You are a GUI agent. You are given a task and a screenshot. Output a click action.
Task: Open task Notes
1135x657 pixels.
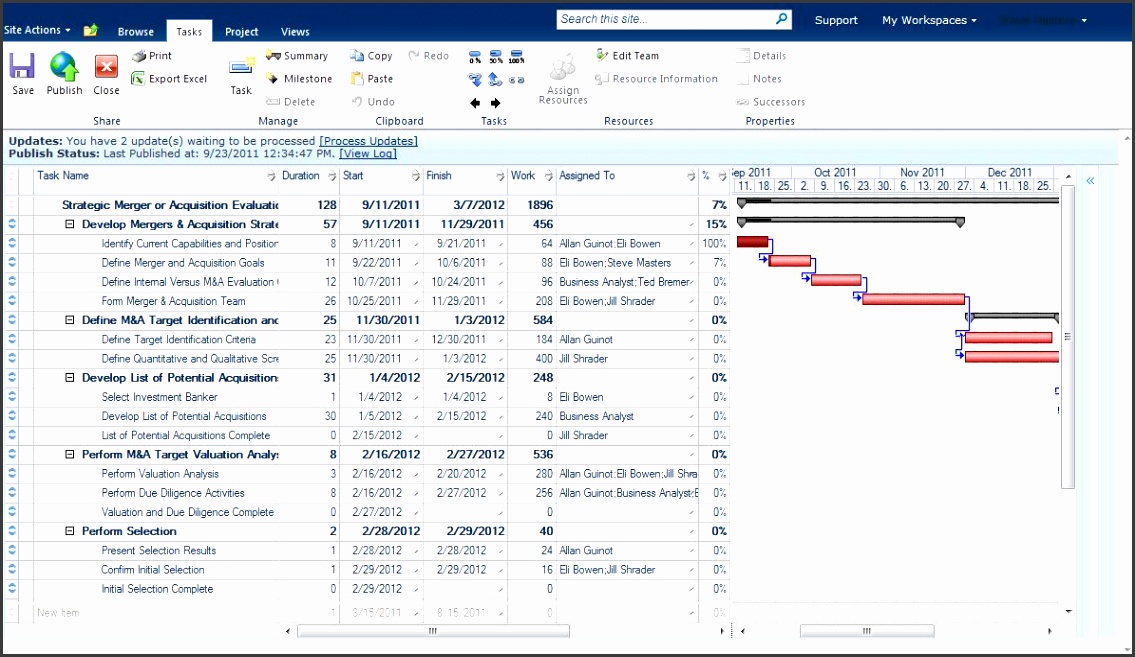[759, 79]
